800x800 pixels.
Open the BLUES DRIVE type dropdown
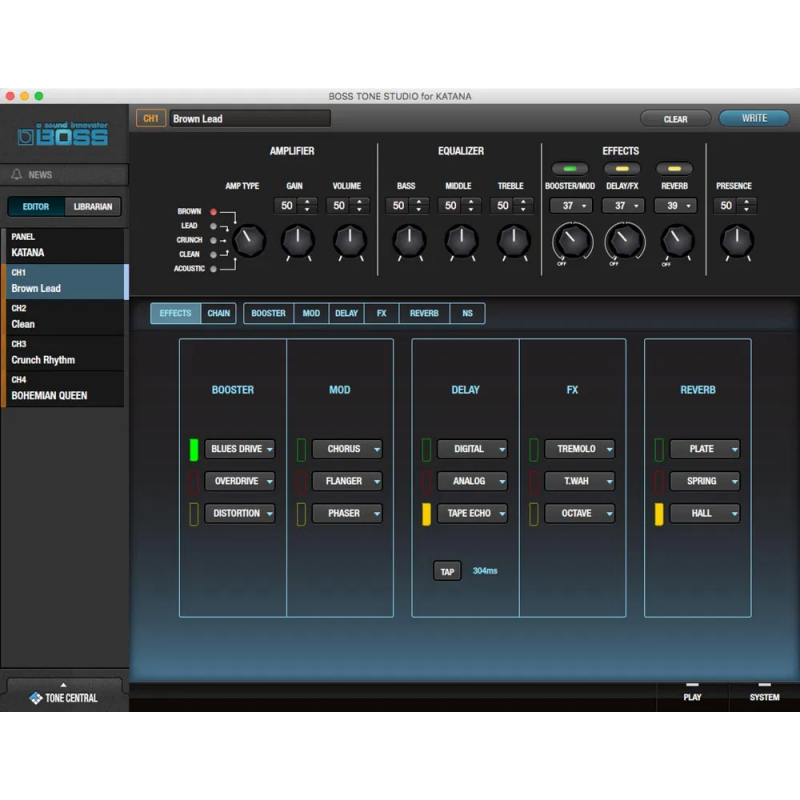point(240,449)
